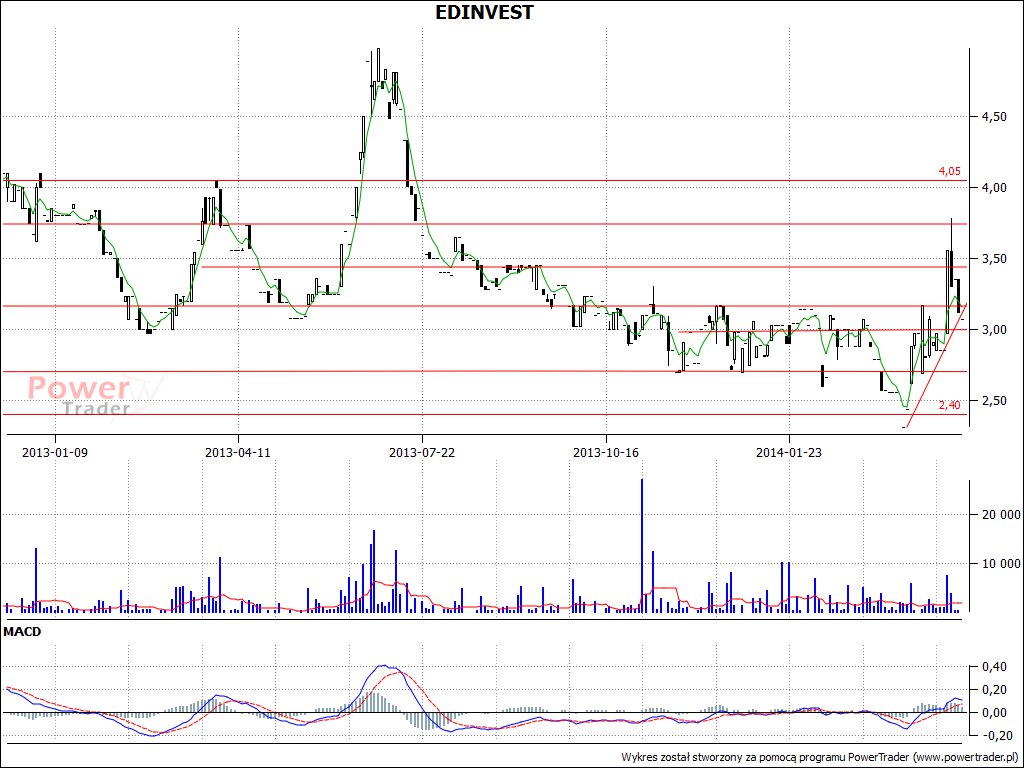Click the 0,40 MACD axis value
The height and width of the screenshot is (768, 1024).
[994, 667]
